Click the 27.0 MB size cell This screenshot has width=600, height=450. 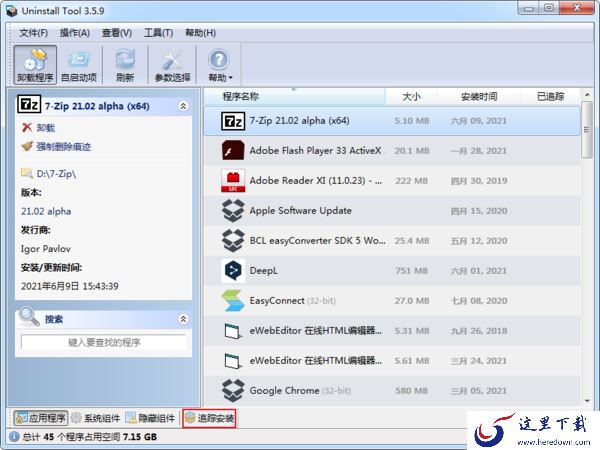tap(411, 301)
